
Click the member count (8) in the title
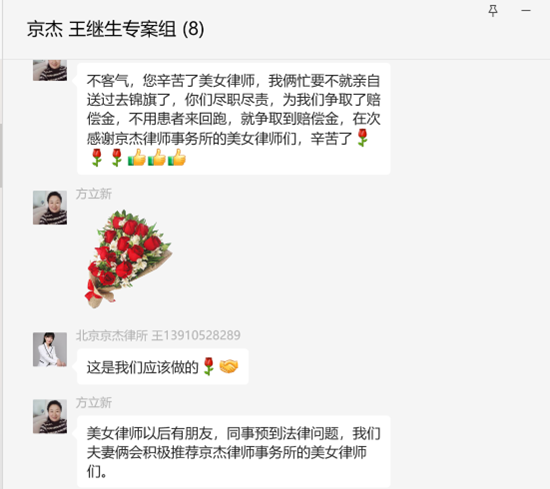[x=193, y=29]
